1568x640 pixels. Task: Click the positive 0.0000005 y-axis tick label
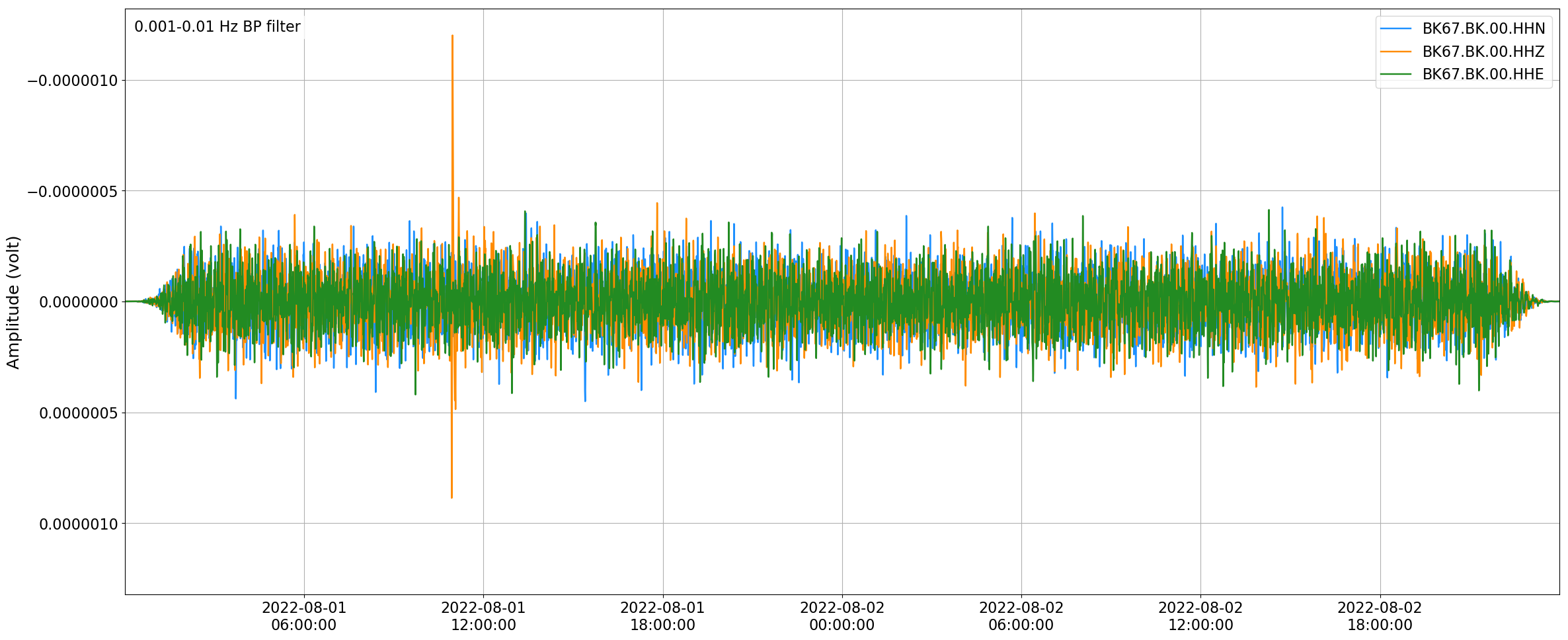click(79, 413)
